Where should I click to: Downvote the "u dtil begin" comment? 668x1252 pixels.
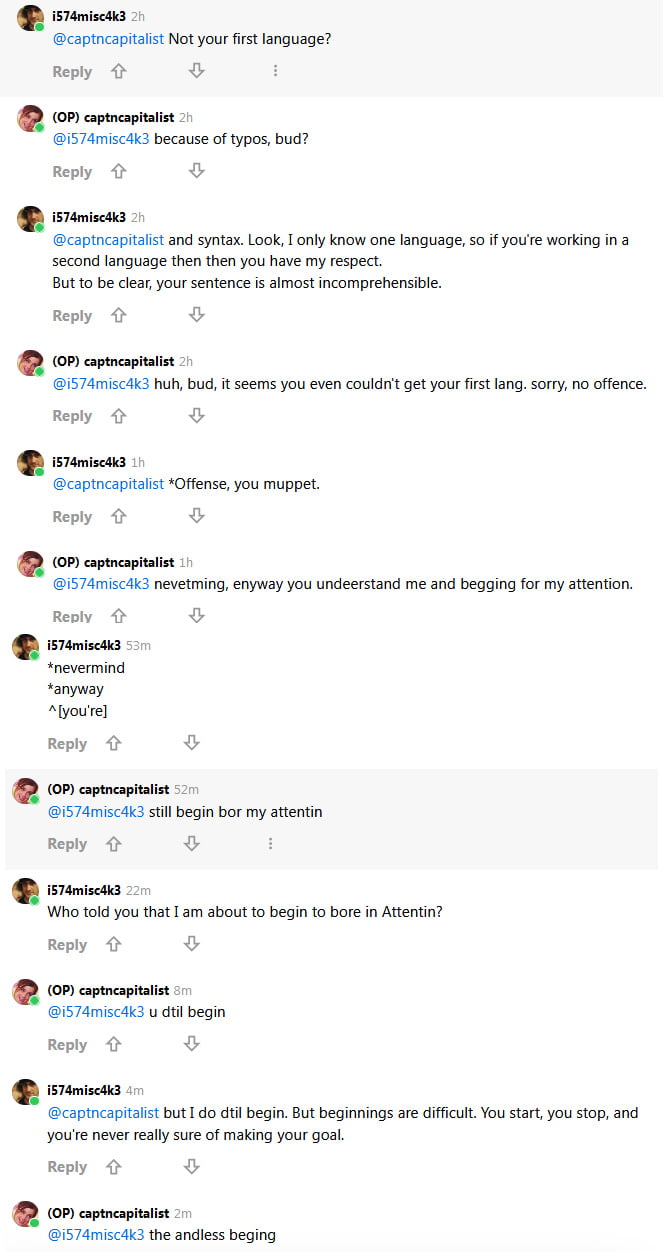click(192, 1044)
